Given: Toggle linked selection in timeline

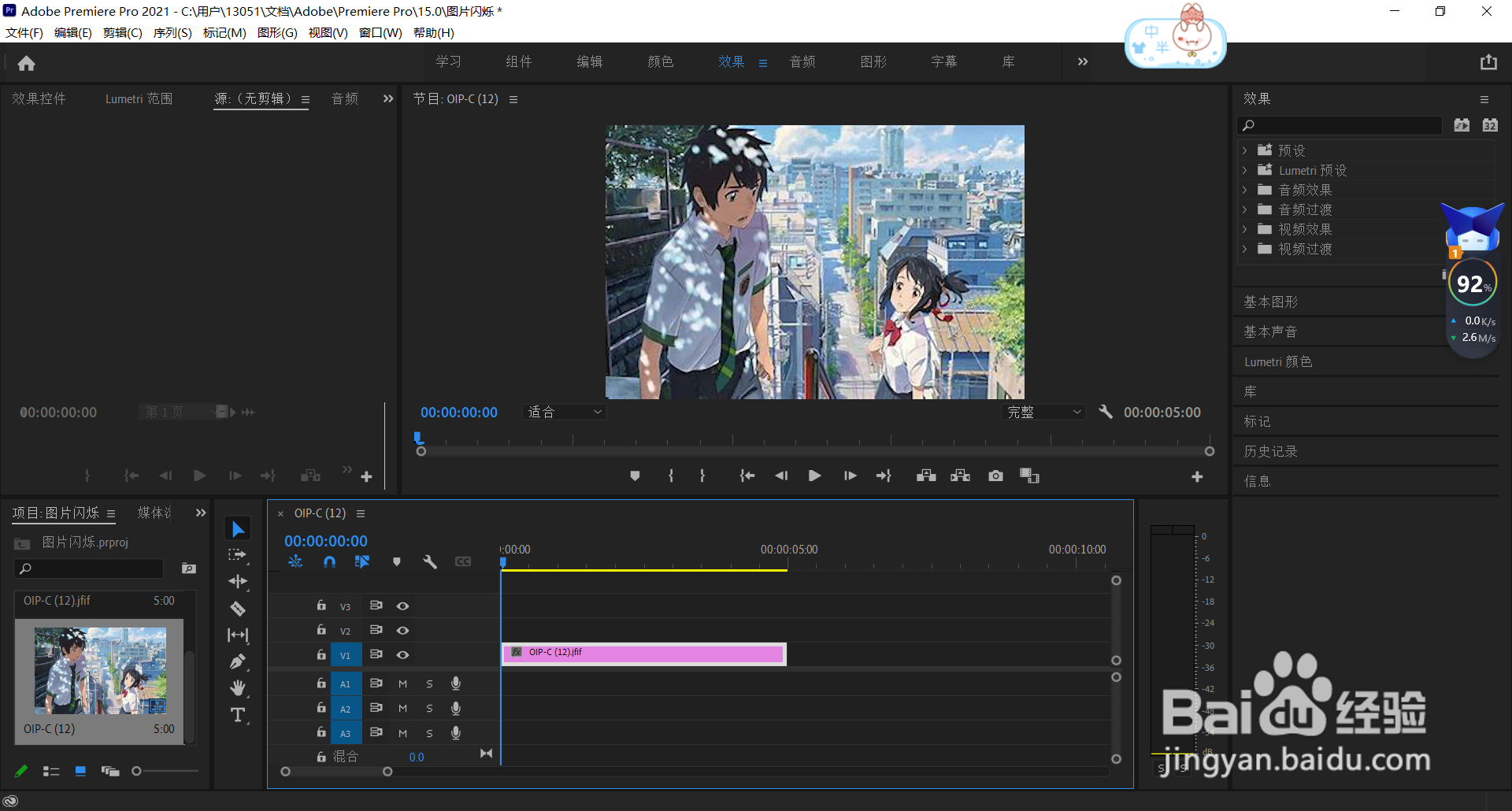Looking at the screenshot, I should pos(362,561).
